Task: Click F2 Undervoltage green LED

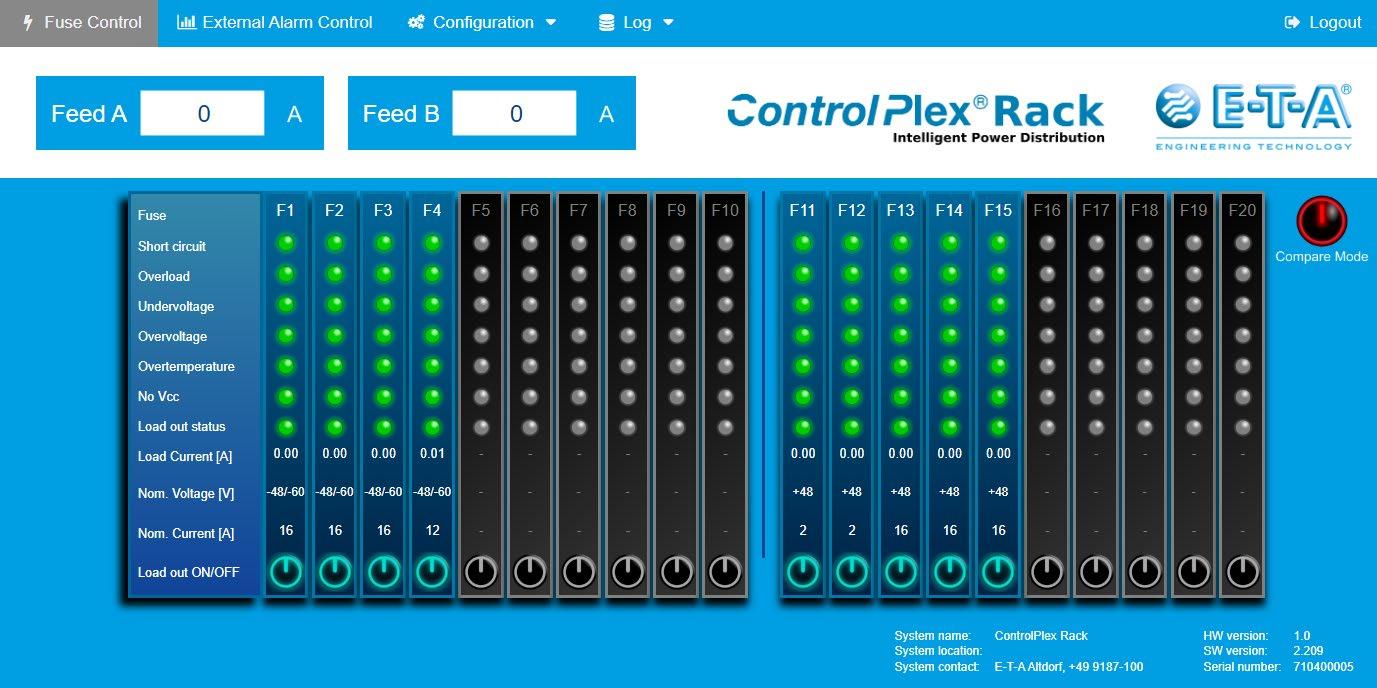Action: 335,304
